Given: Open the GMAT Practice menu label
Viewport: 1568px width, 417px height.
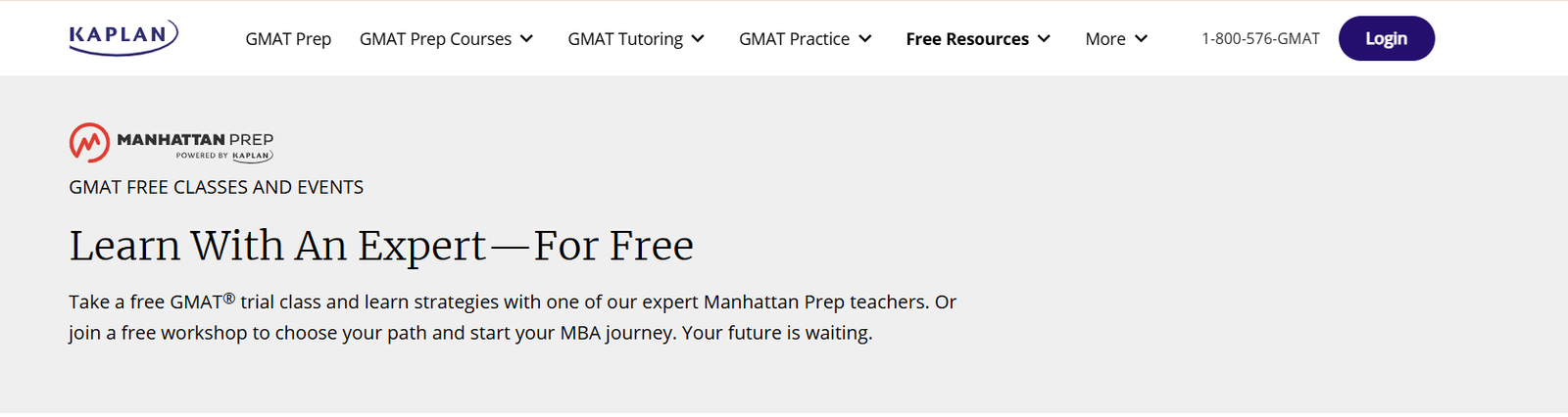Looking at the screenshot, I should 794,39.
